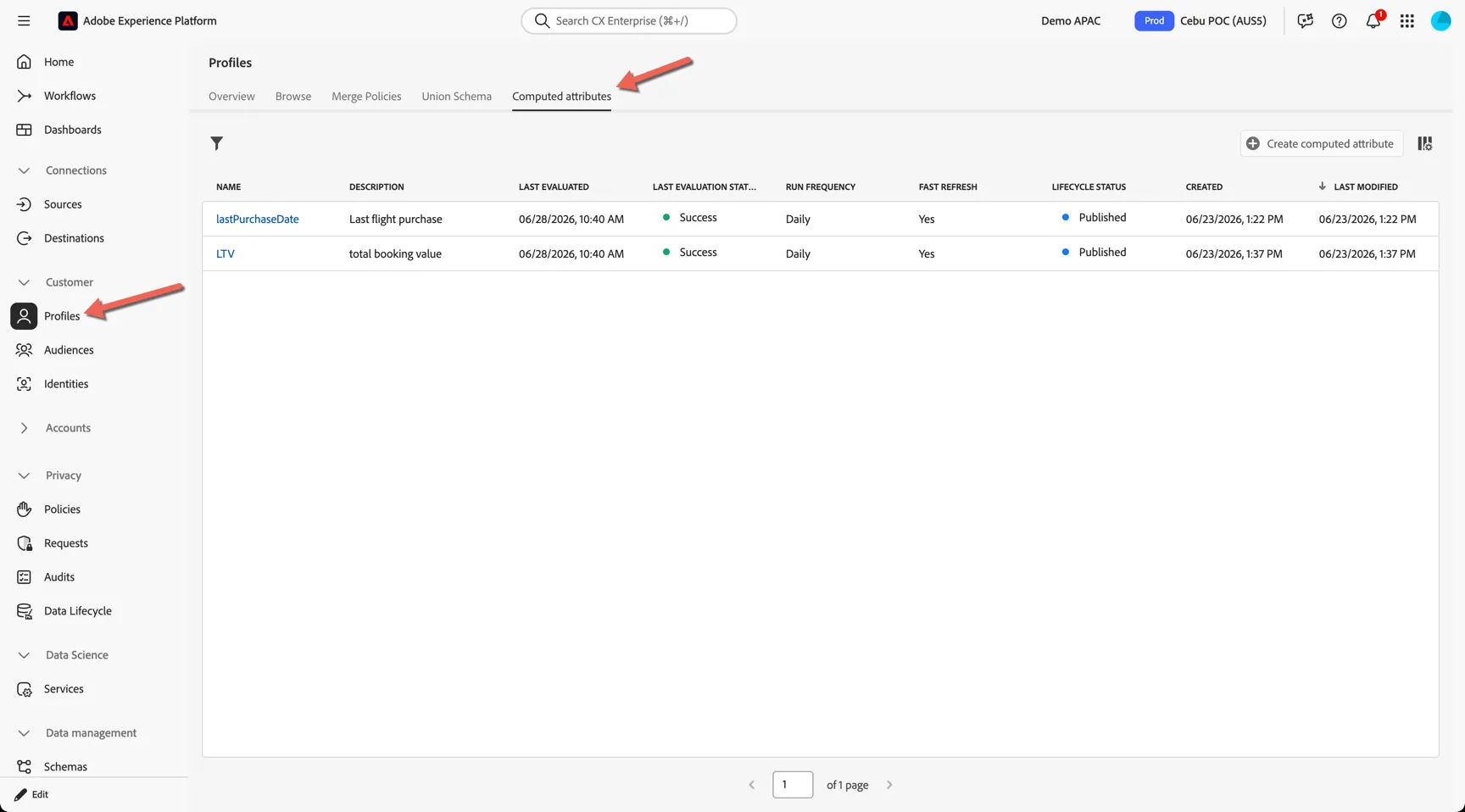The height and width of the screenshot is (812, 1465).
Task: Open Identities in the sidebar
Action: tap(66, 384)
